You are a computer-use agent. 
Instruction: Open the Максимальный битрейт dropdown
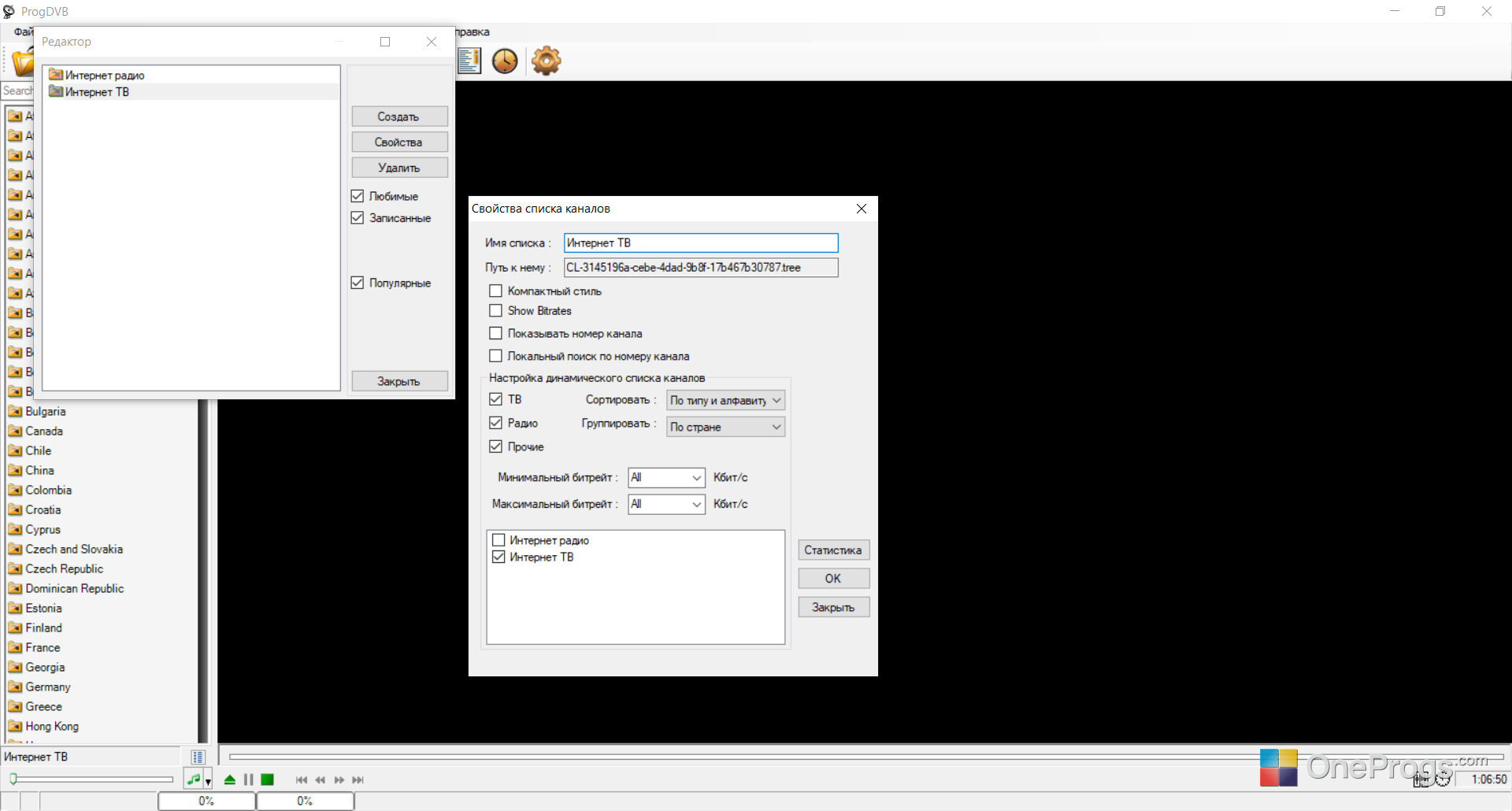pos(666,504)
